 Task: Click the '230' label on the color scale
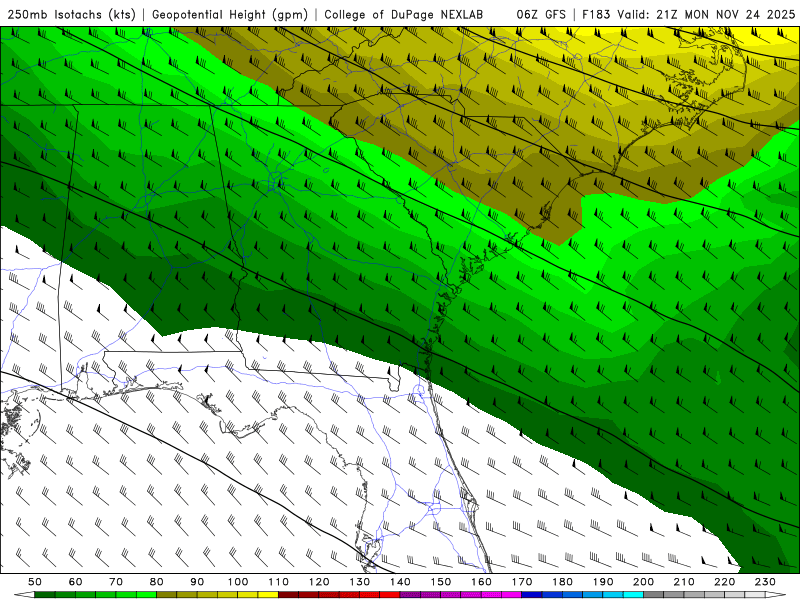[x=765, y=582]
